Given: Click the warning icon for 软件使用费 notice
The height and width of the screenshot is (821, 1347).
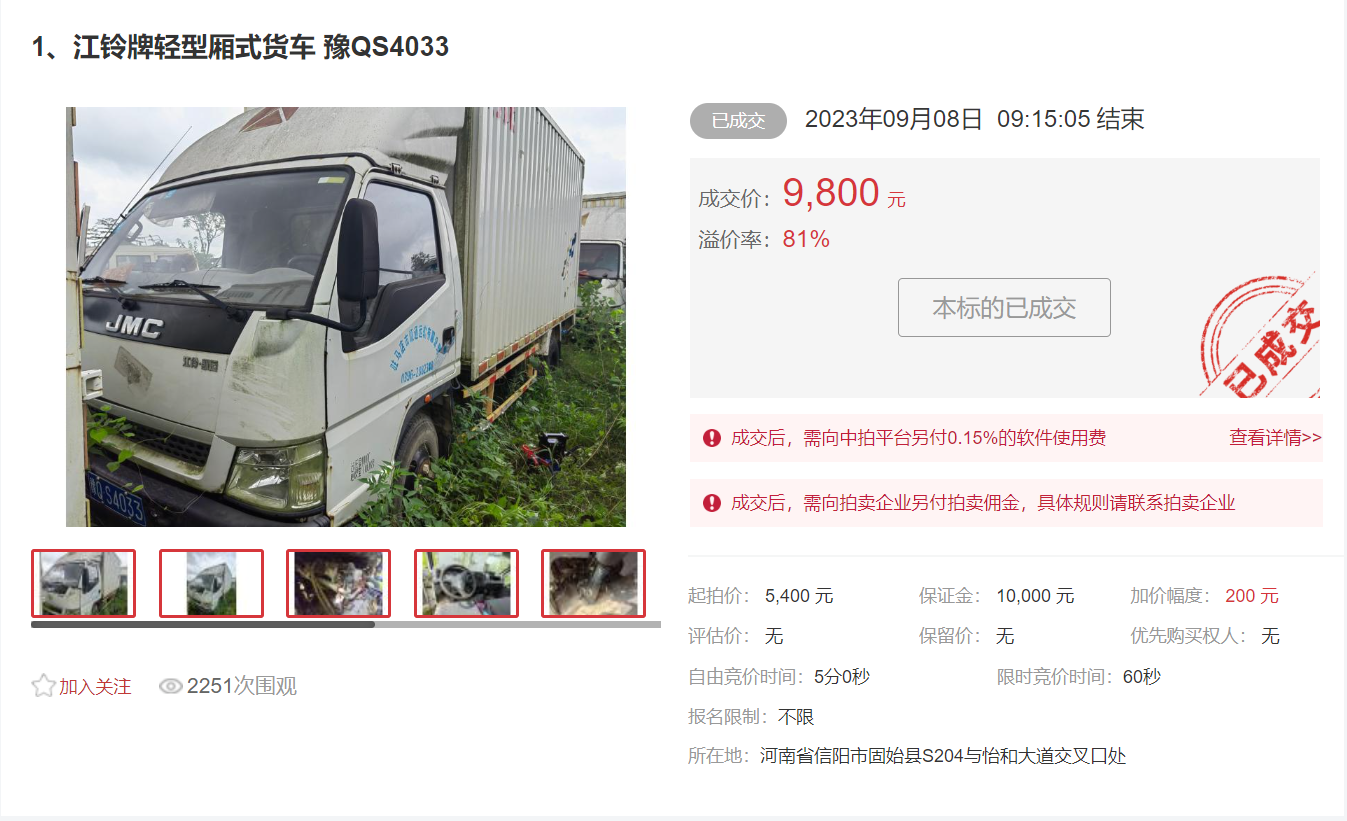Looking at the screenshot, I should point(712,438).
